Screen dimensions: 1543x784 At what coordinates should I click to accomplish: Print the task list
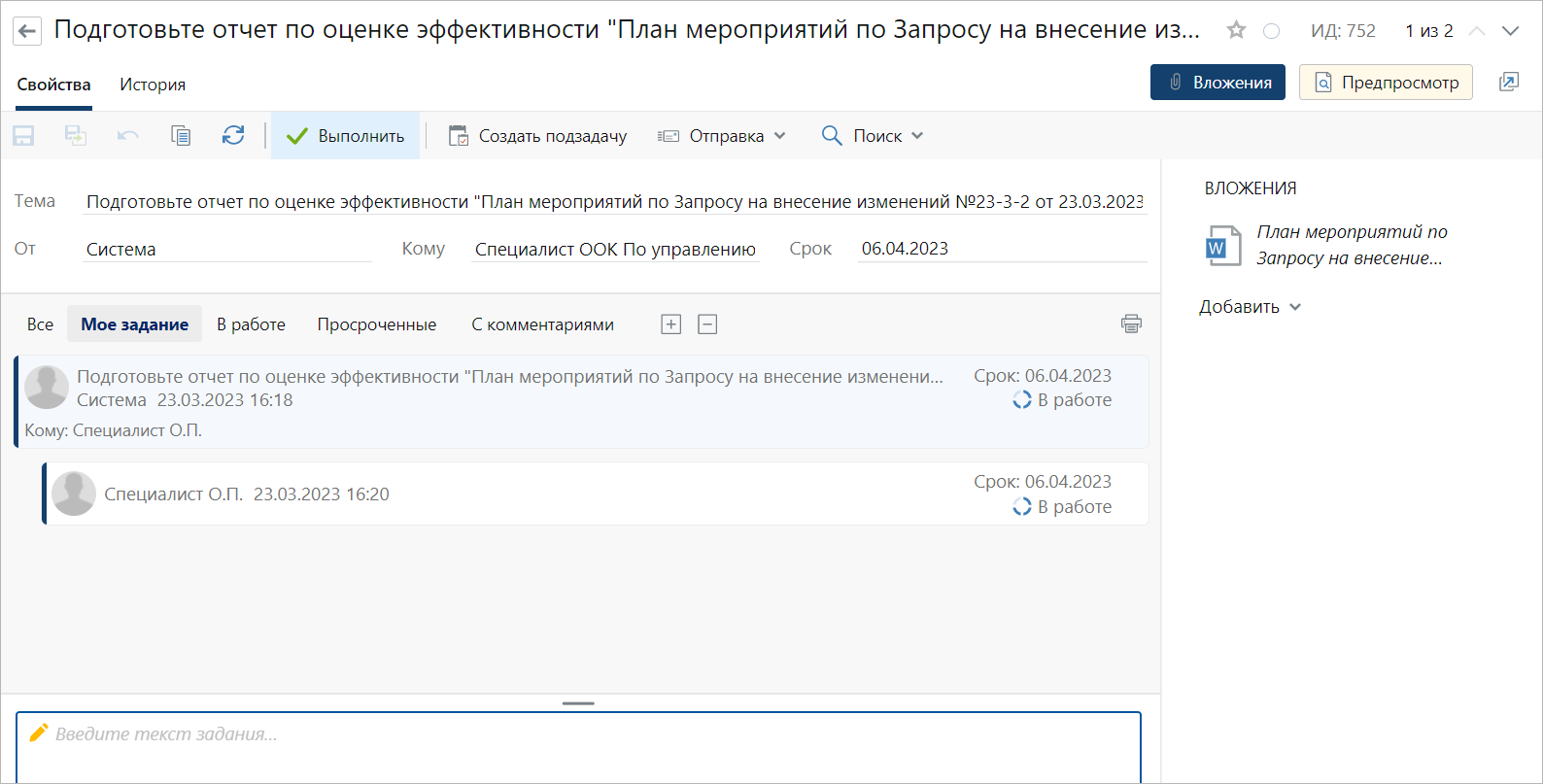click(x=1131, y=324)
